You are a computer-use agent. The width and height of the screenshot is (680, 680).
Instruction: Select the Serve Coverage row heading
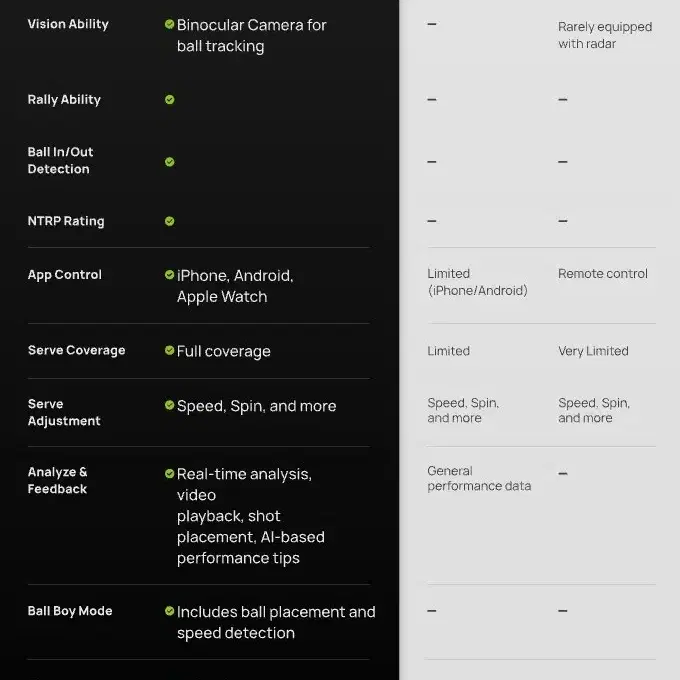point(76,350)
